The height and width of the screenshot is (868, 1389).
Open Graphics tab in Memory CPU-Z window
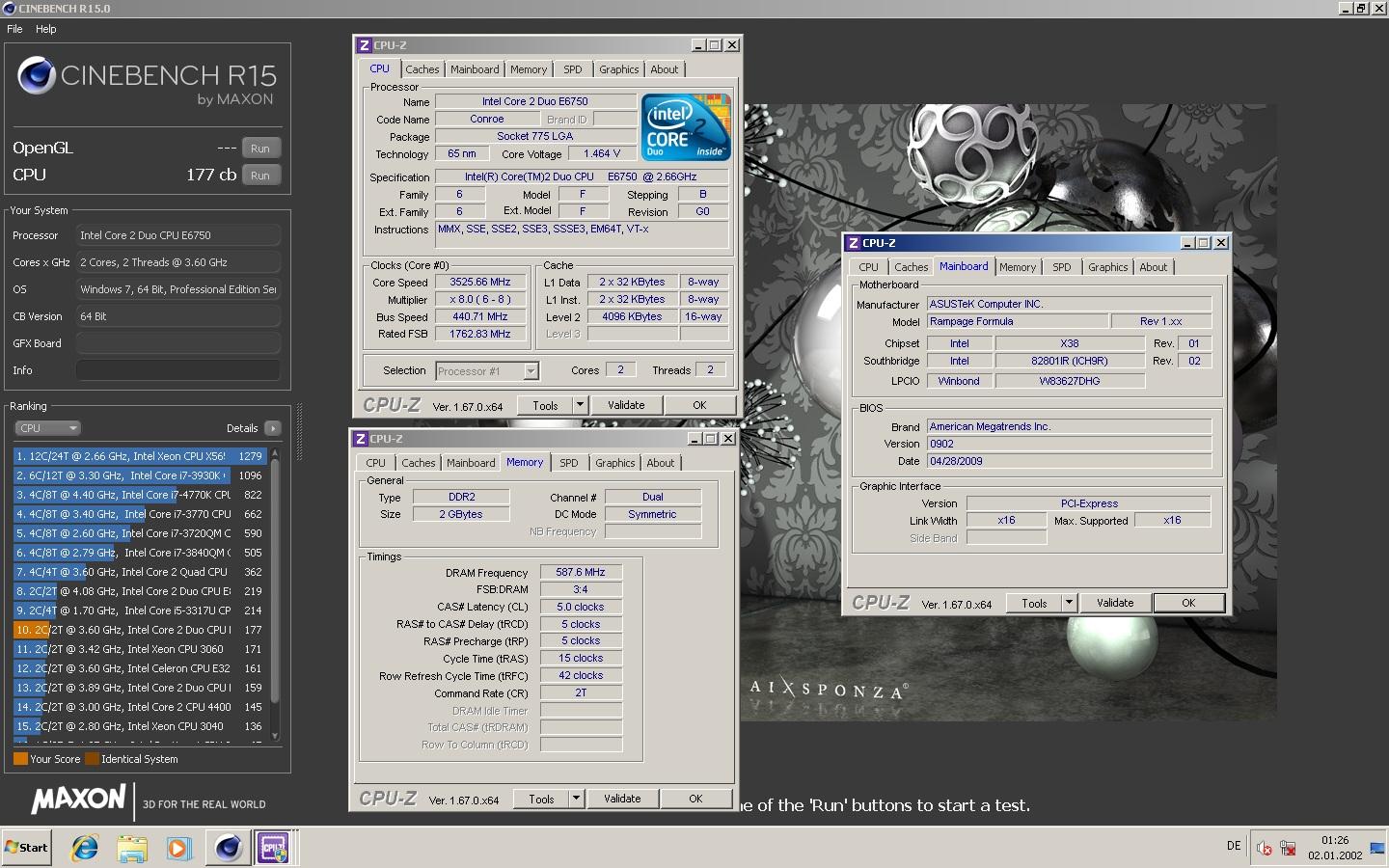click(x=614, y=463)
